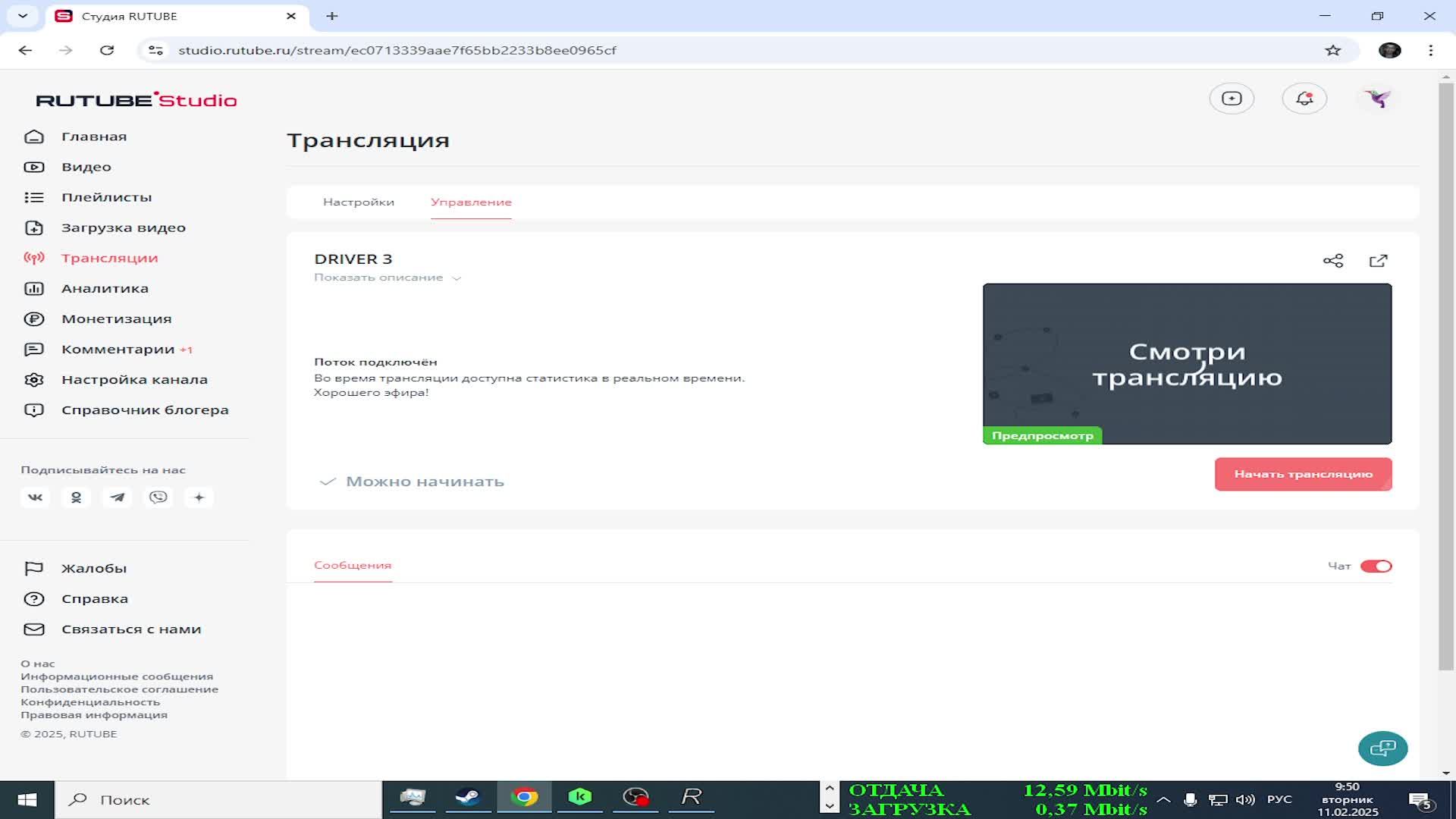Viewport: 1456px width, 819px height.
Task: Expand Показать описание dropdown
Action: click(388, 278)
